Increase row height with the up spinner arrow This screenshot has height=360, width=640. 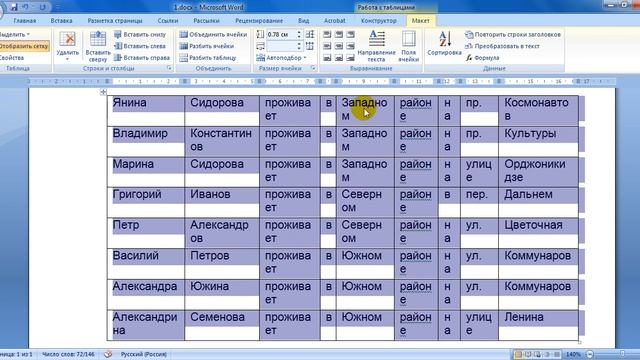coord(299,33)
